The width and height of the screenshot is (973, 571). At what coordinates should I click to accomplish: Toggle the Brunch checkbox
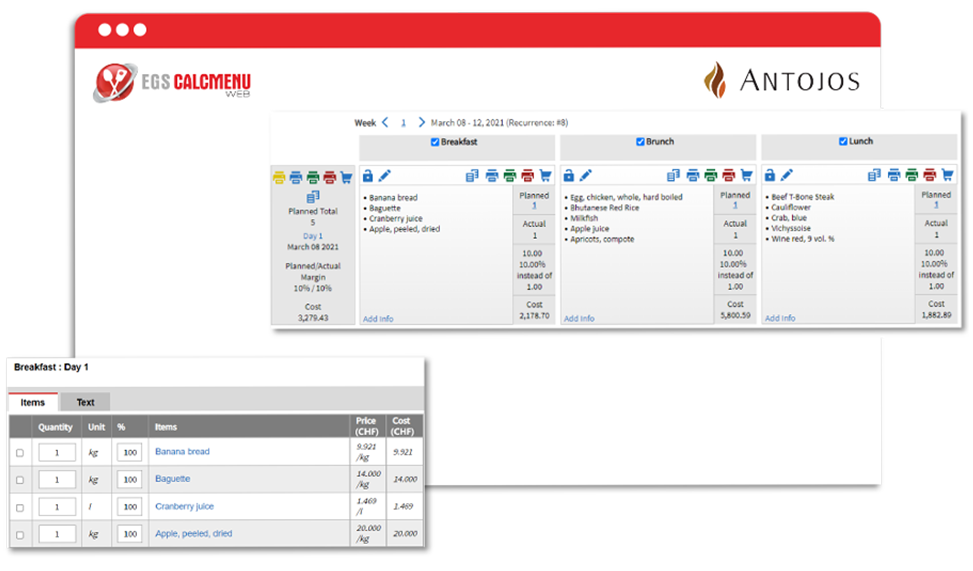641,142
